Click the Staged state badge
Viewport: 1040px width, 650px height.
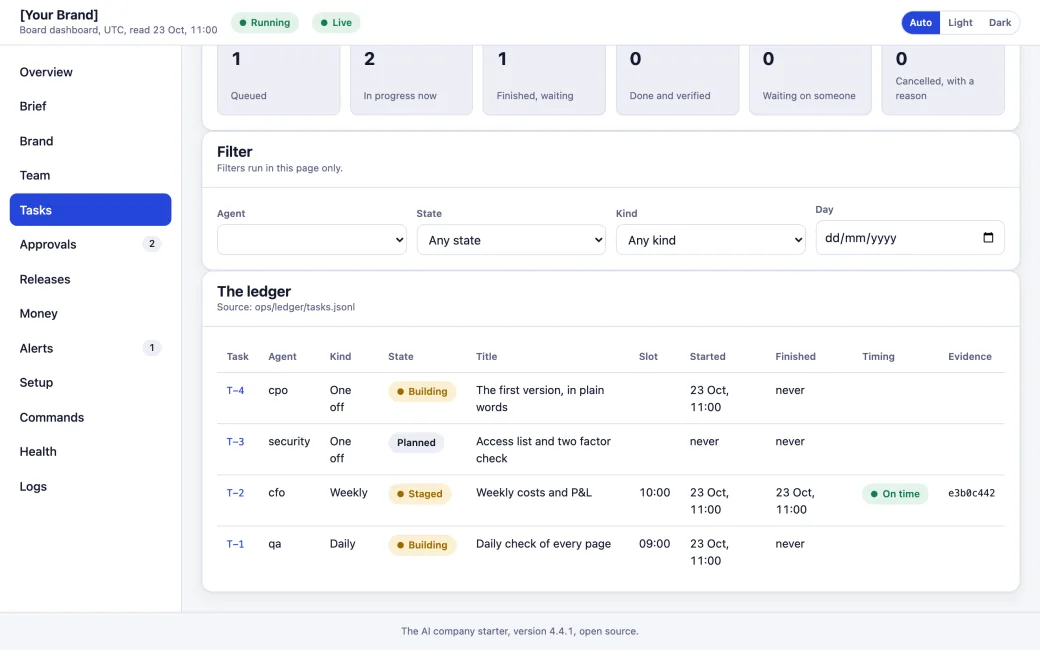point(419,493)
